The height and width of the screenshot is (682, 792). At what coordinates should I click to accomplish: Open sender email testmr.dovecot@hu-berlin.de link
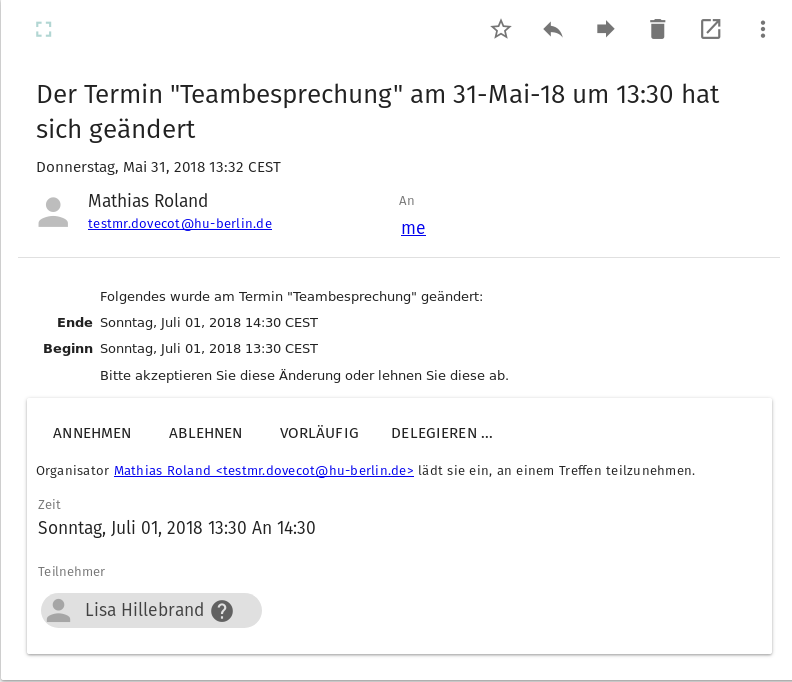pos(180,224)
